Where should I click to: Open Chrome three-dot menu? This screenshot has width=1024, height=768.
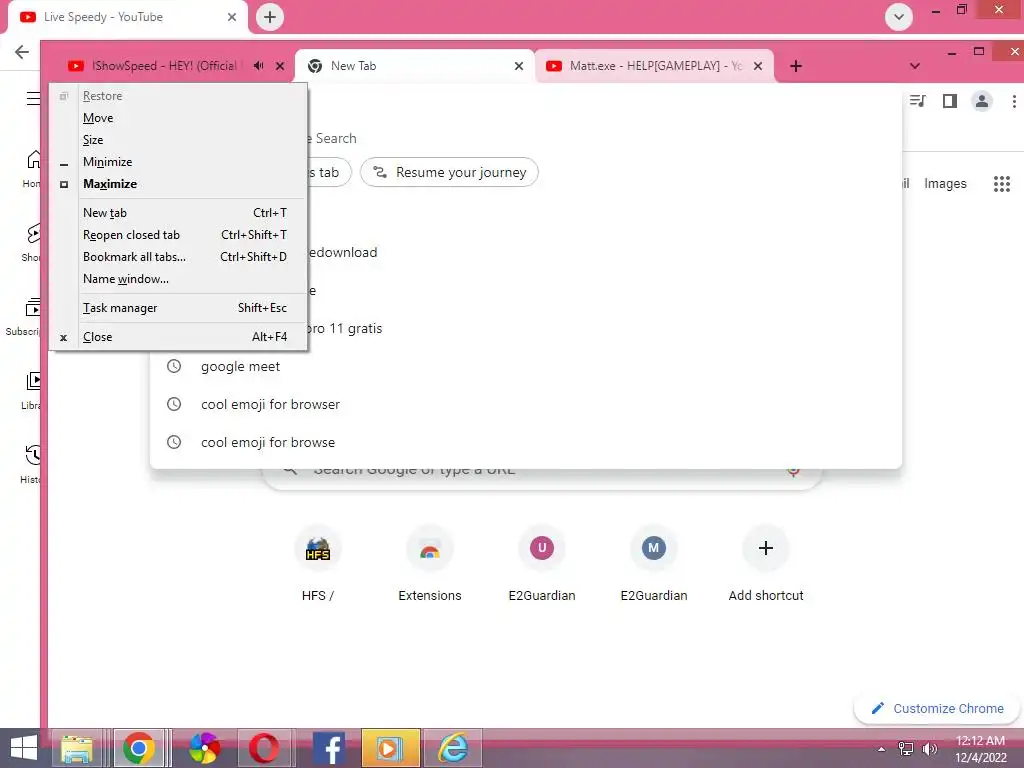tap(1014, 101)
